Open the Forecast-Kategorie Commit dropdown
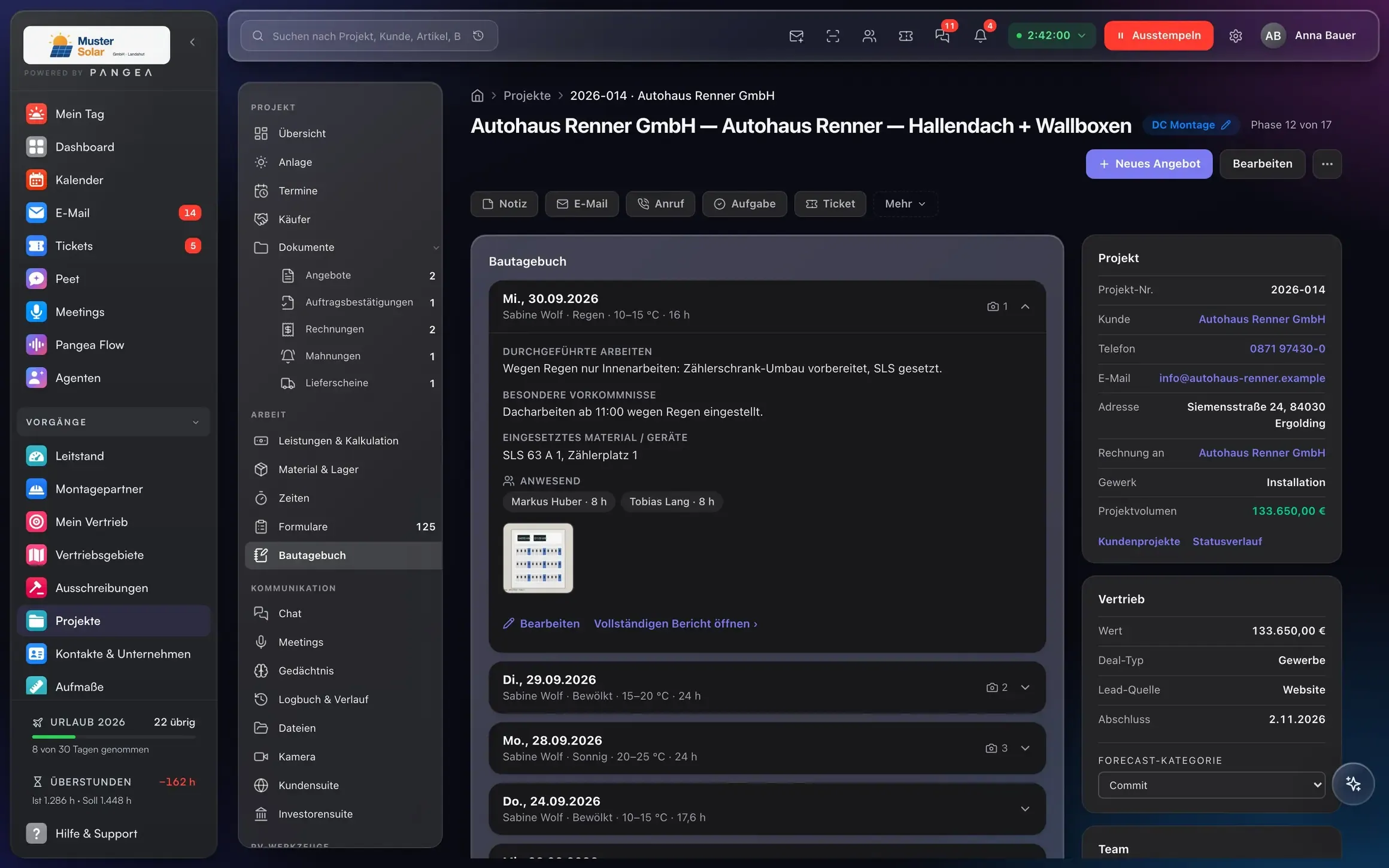Screen dimensions: 1389x868 [x=1211, y=785]
